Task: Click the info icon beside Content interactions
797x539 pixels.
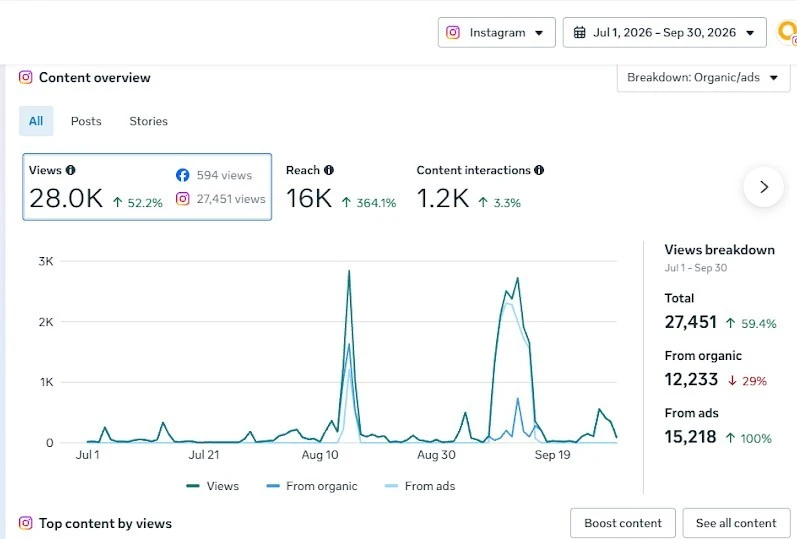Action: click(x=539, y=170)
